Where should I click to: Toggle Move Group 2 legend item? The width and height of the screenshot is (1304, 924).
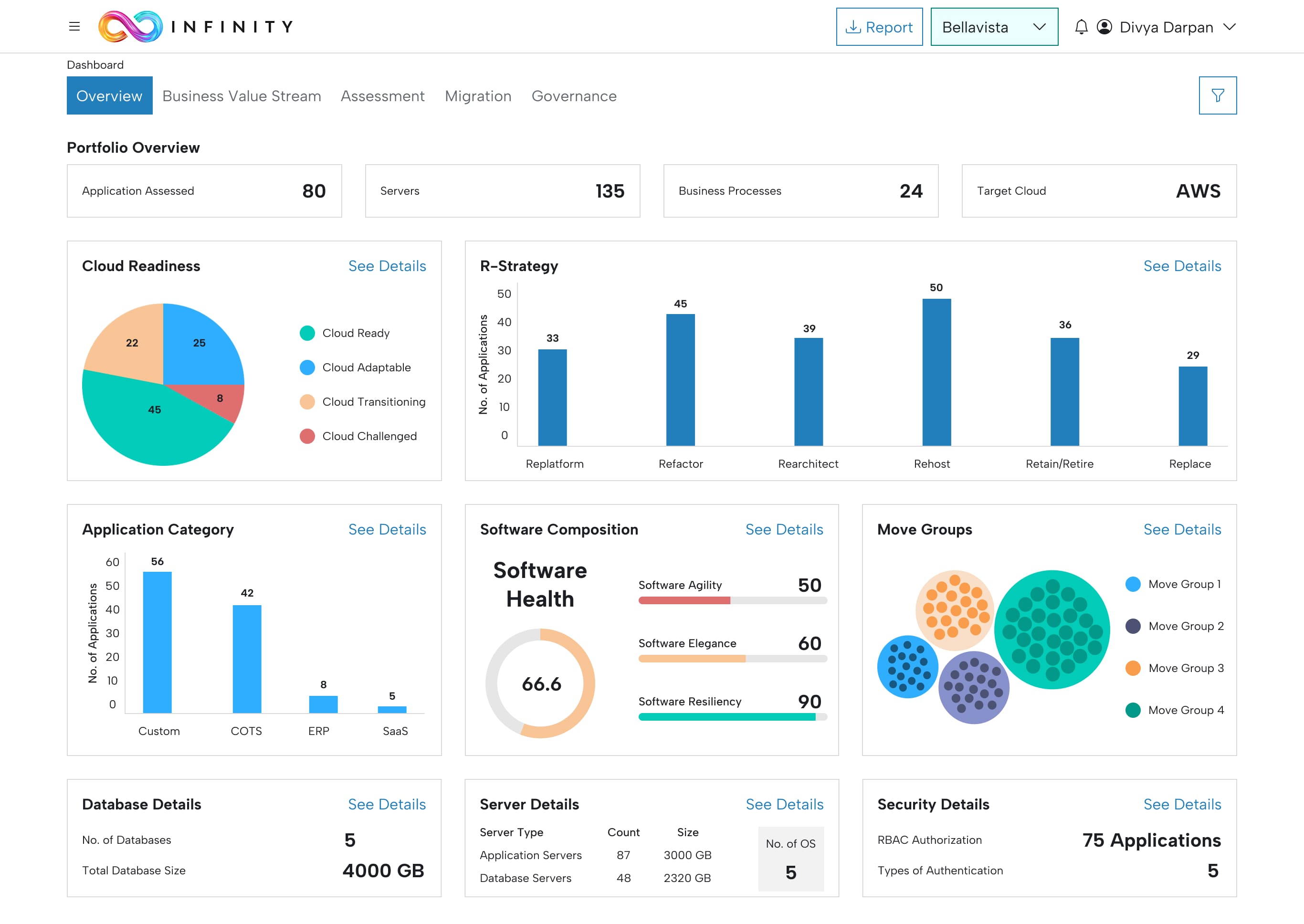pyautogui.click(x=1185, y=627)
